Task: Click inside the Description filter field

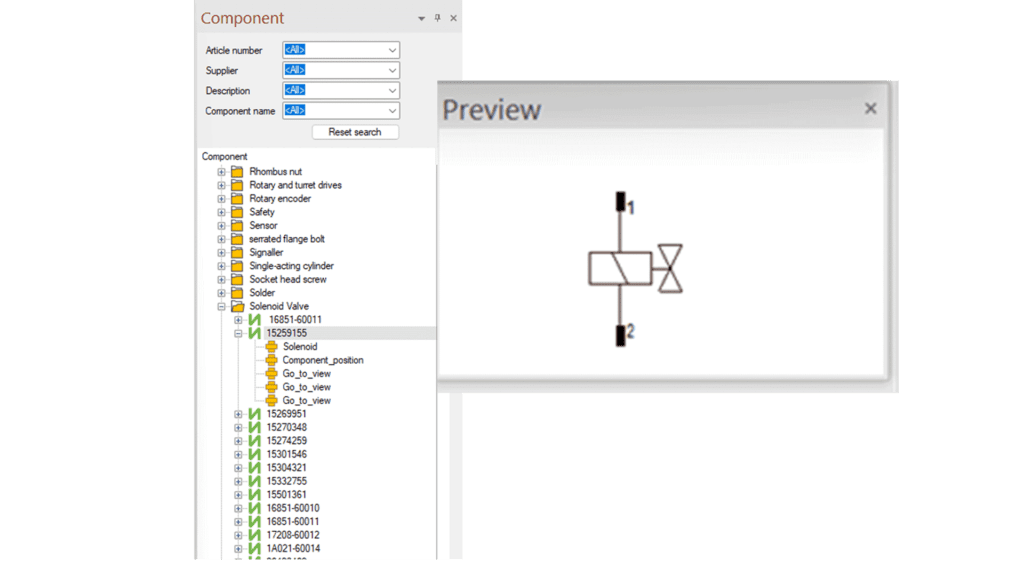Action: pos(335,91)
